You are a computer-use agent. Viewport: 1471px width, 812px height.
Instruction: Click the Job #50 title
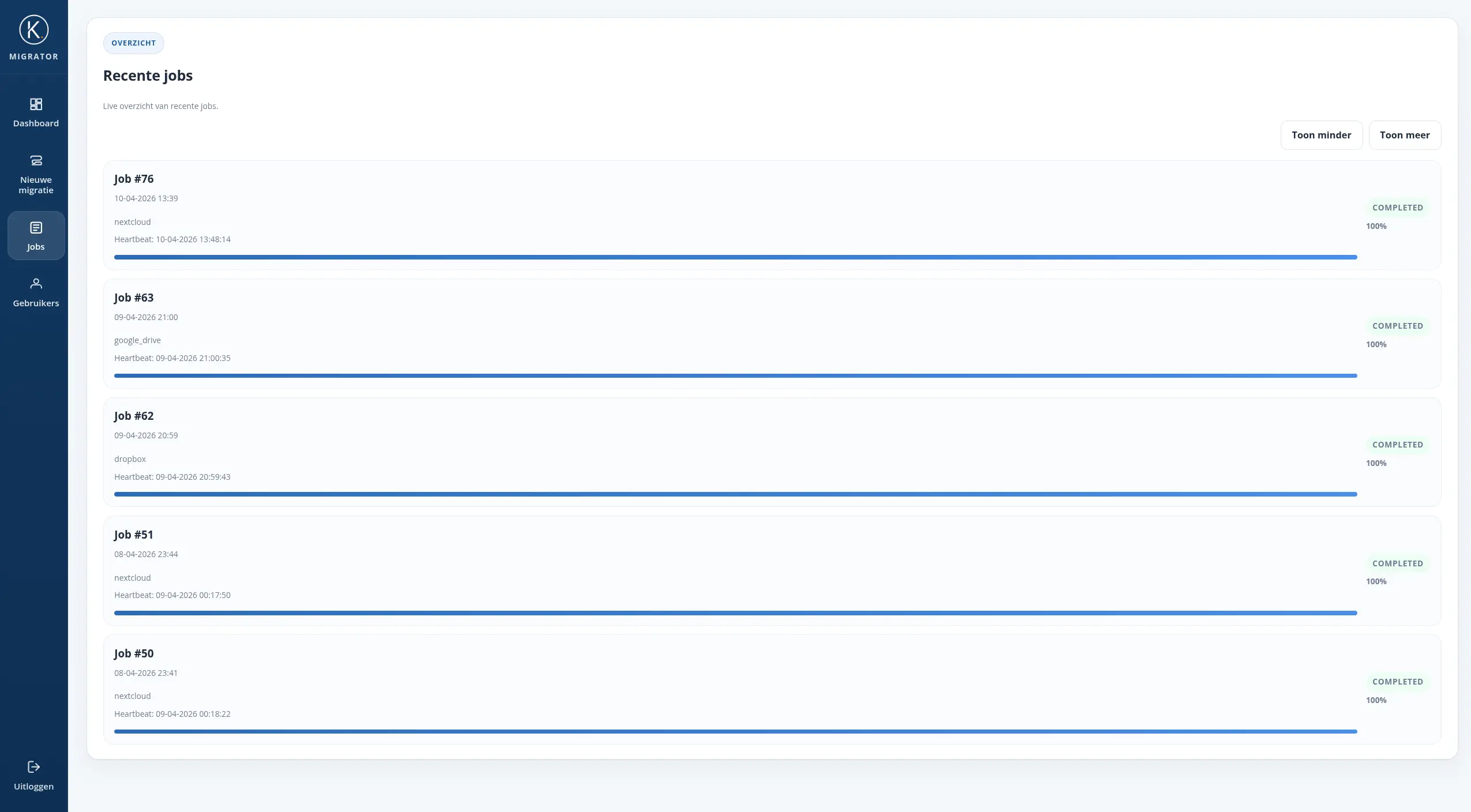(134, 653)
